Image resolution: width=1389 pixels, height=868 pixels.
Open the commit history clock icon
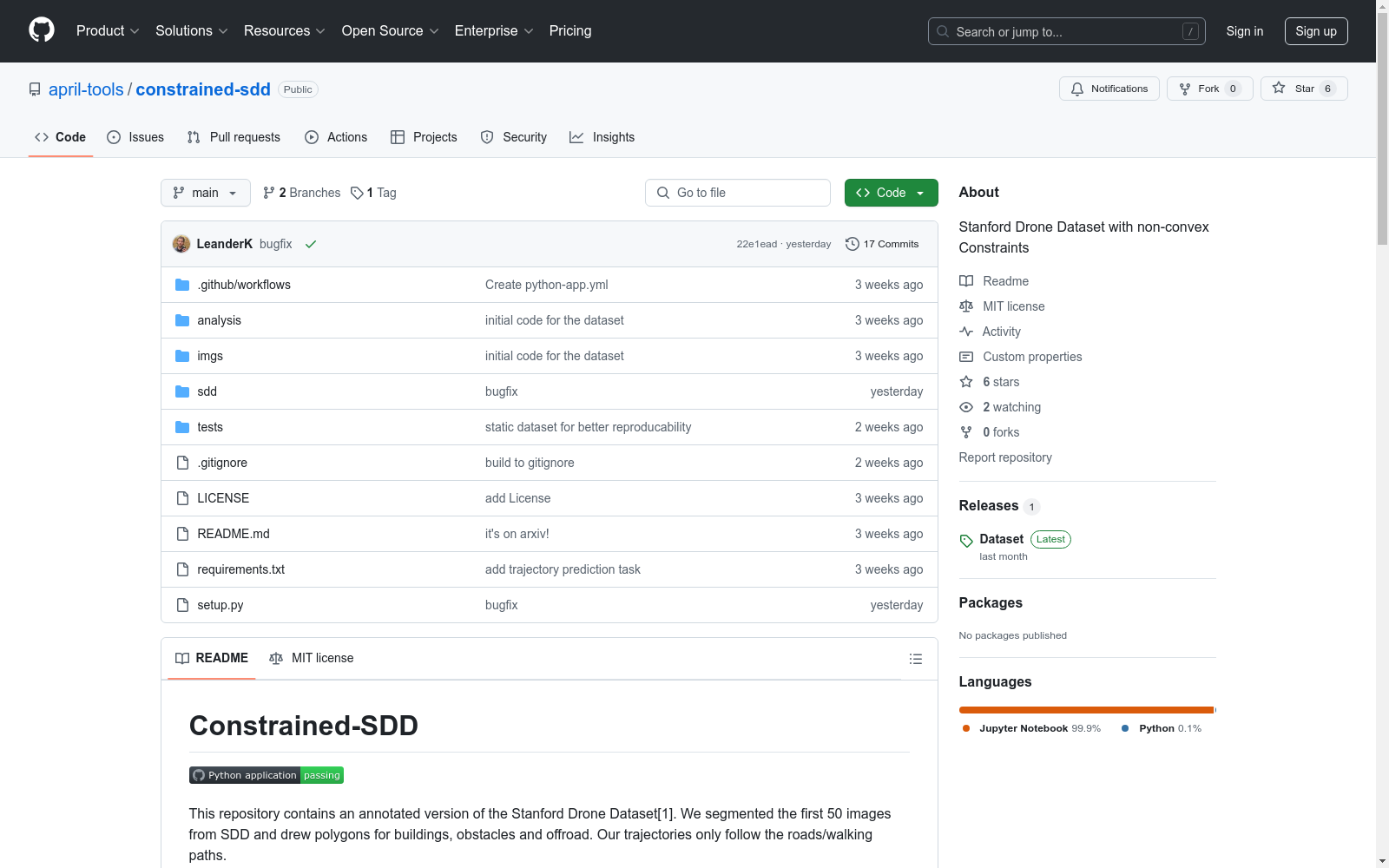tap(852, 244)
